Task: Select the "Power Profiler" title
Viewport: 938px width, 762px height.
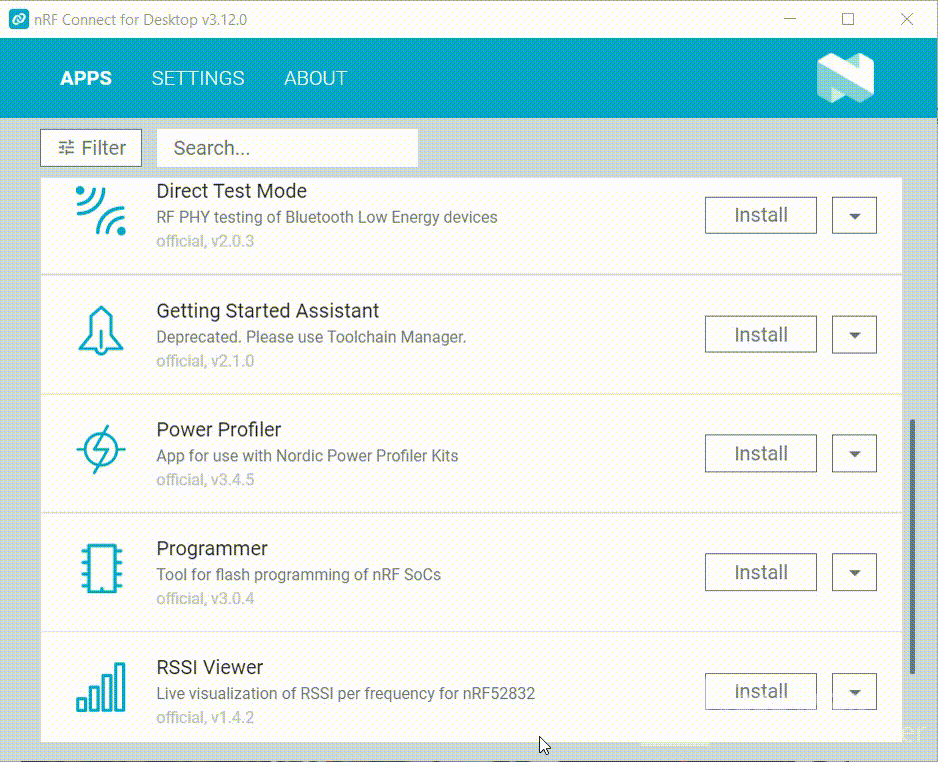Action: pos(218,429)
